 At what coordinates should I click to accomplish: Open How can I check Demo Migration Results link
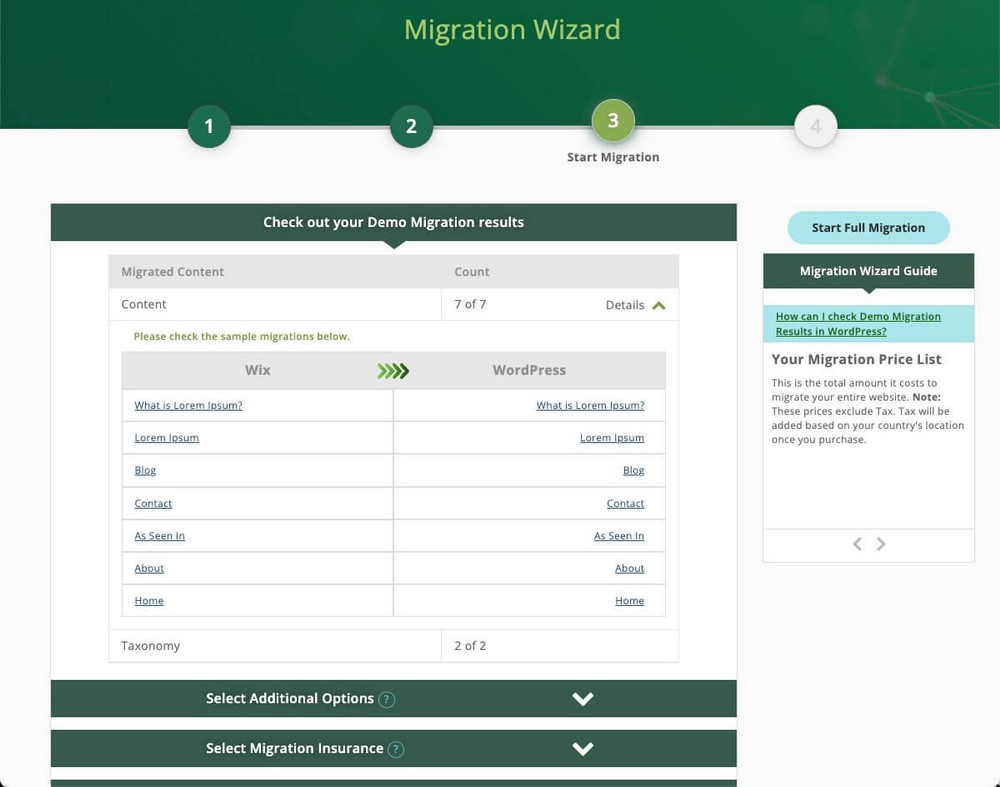858,324
